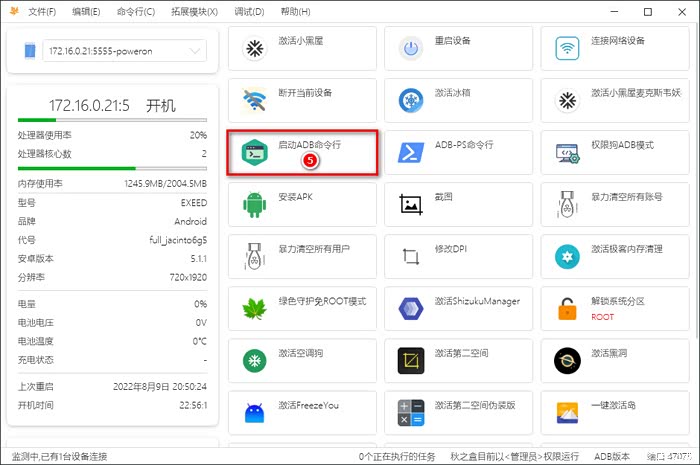Viewport: 700px width, 465px height.
Task: Click the 22:56:1 uptime value
Action: [x=193, y=405]
